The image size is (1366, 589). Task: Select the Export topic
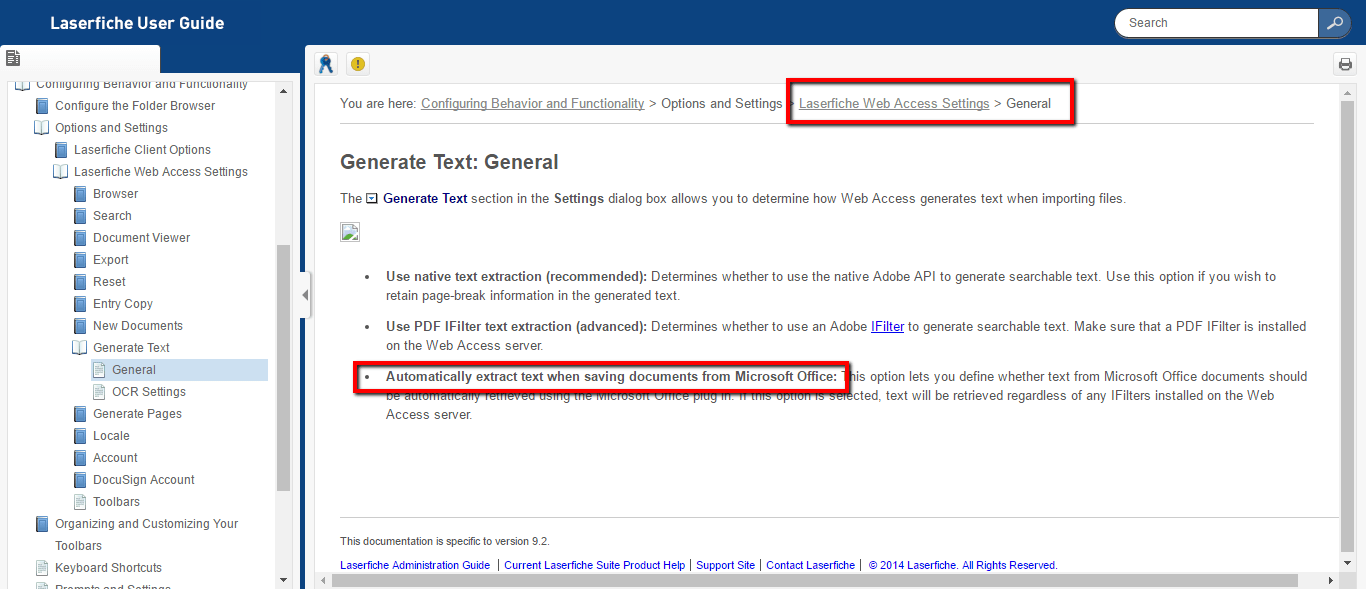pyautogui.click(x=111, y=260)
